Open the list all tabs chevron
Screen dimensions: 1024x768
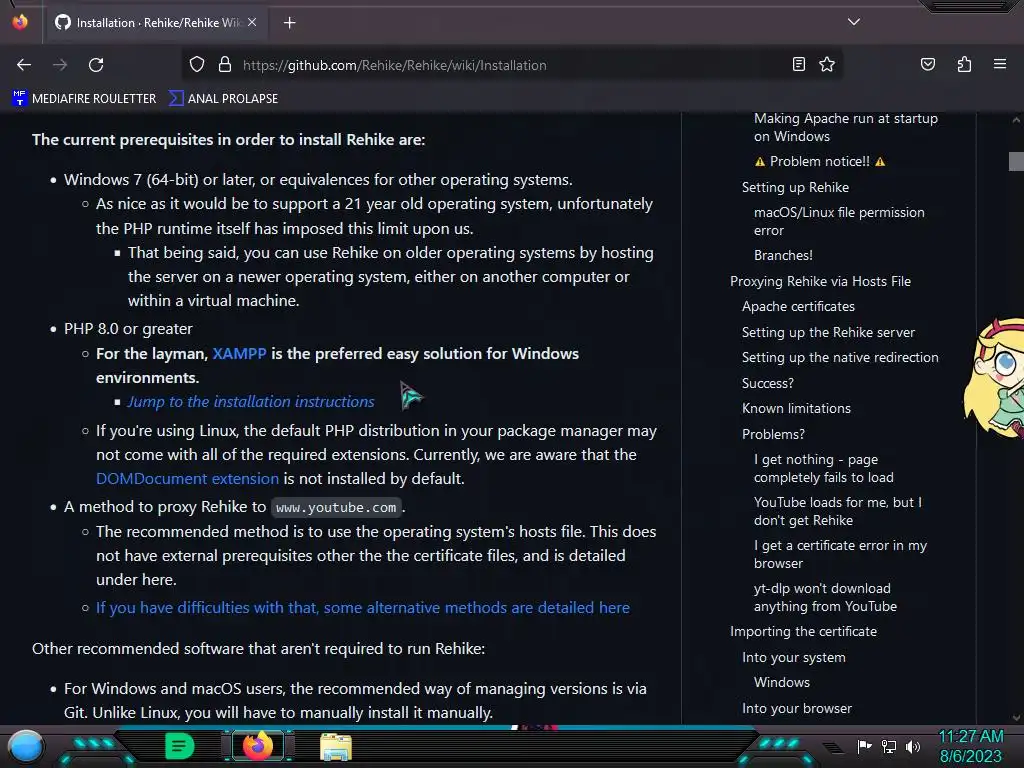pyautogui.click(x=854, y=22)
